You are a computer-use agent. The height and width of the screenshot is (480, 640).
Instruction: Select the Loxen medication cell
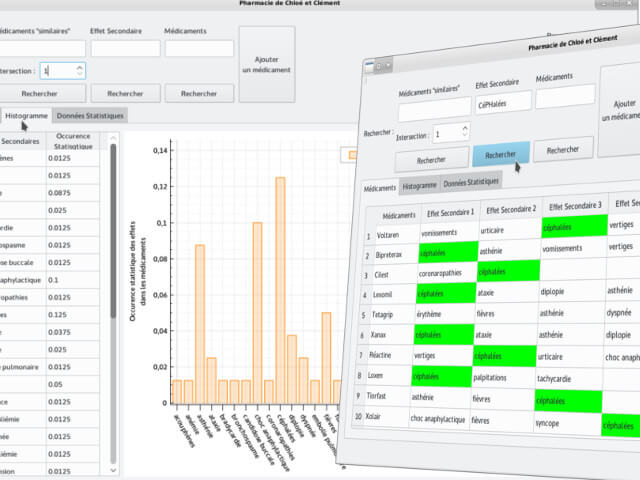tap(387, 375)
